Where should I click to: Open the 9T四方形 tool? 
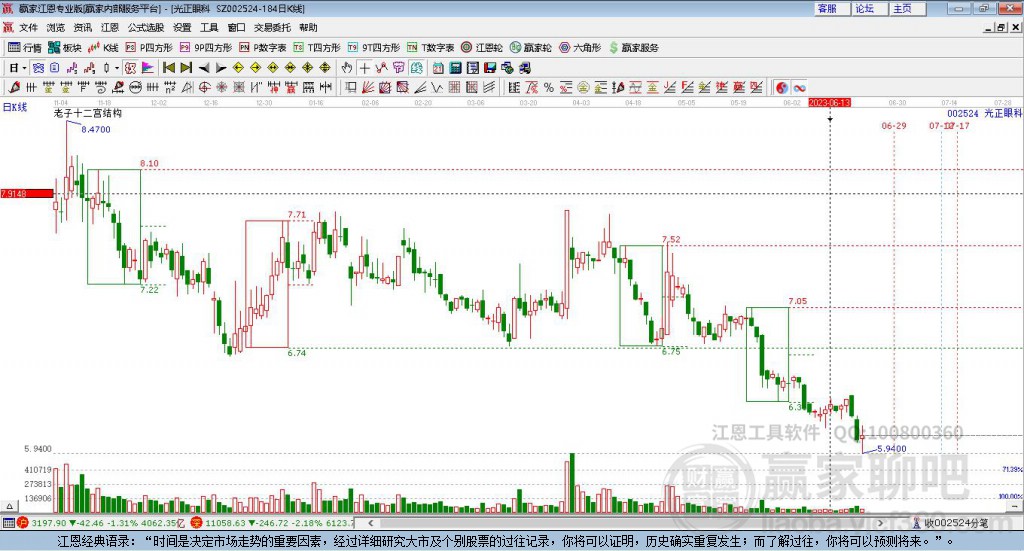coord(374,48)
